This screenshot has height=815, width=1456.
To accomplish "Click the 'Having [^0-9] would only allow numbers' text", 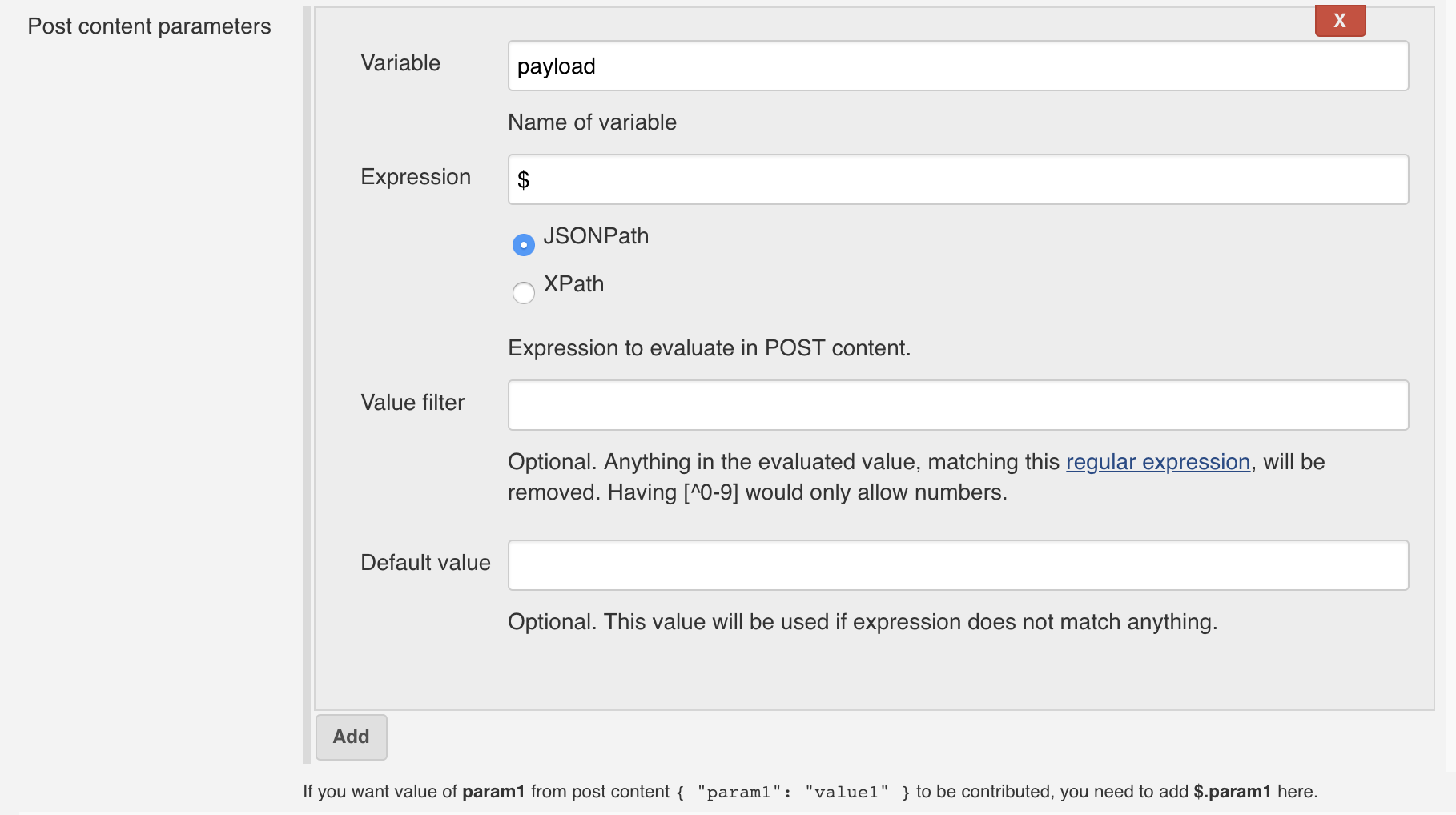I will 806,492.
